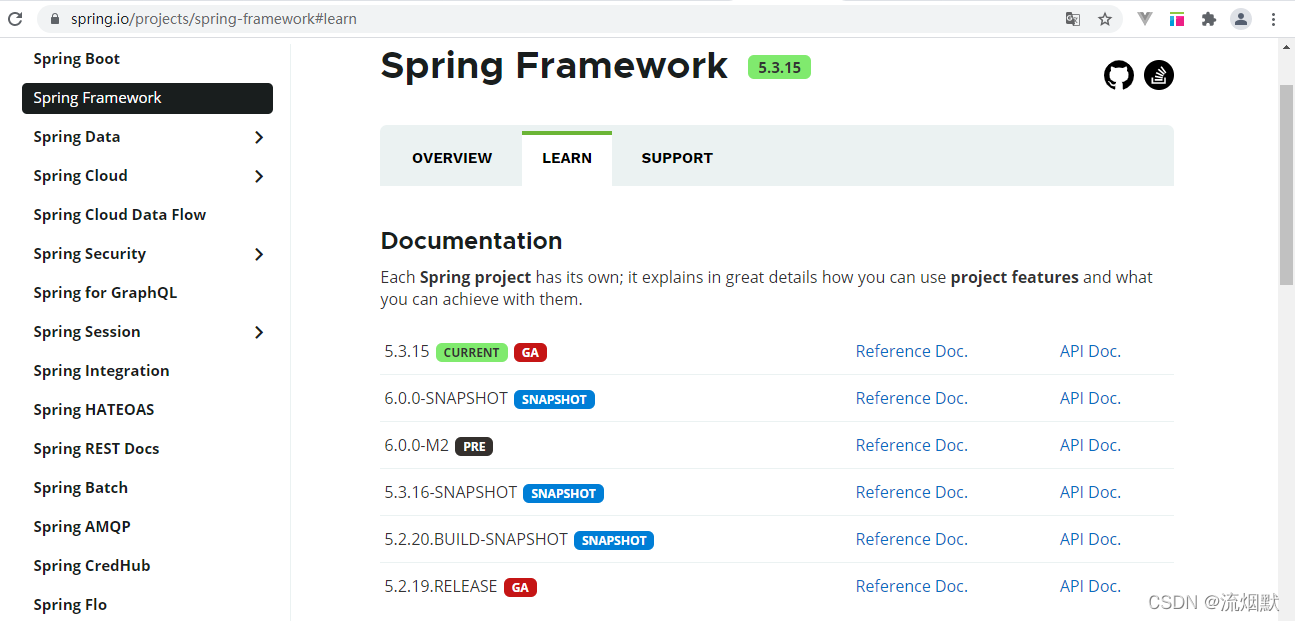Open Spring Data in the sidebar
1295x621 pixels.
click(x=76, y=137)
